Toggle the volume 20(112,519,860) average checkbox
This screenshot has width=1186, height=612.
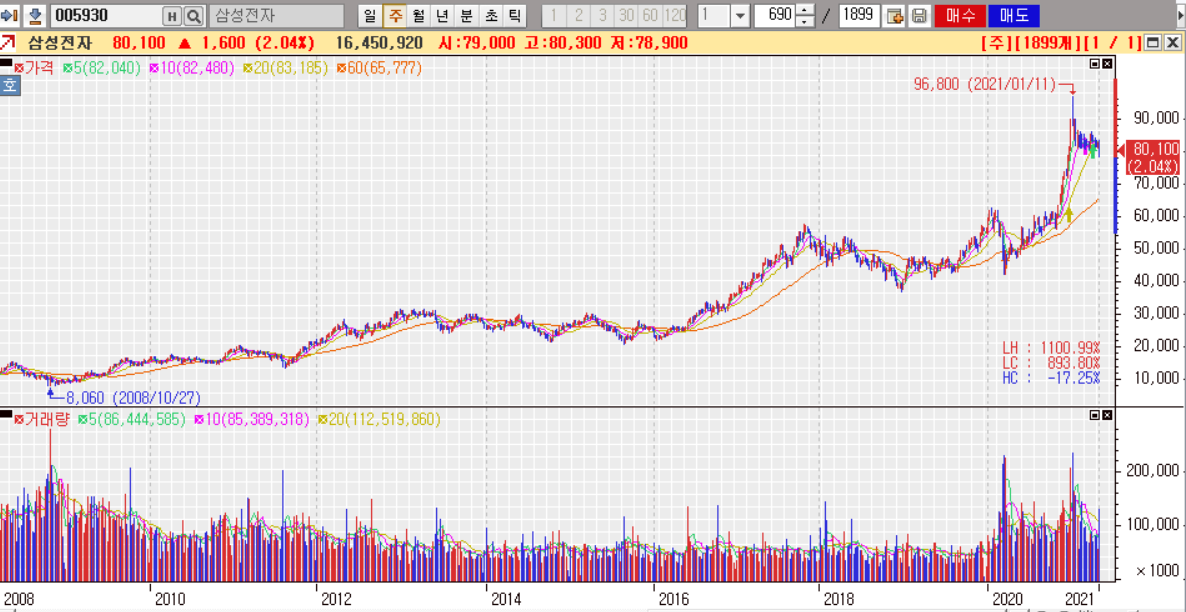[x=323, y=419]
